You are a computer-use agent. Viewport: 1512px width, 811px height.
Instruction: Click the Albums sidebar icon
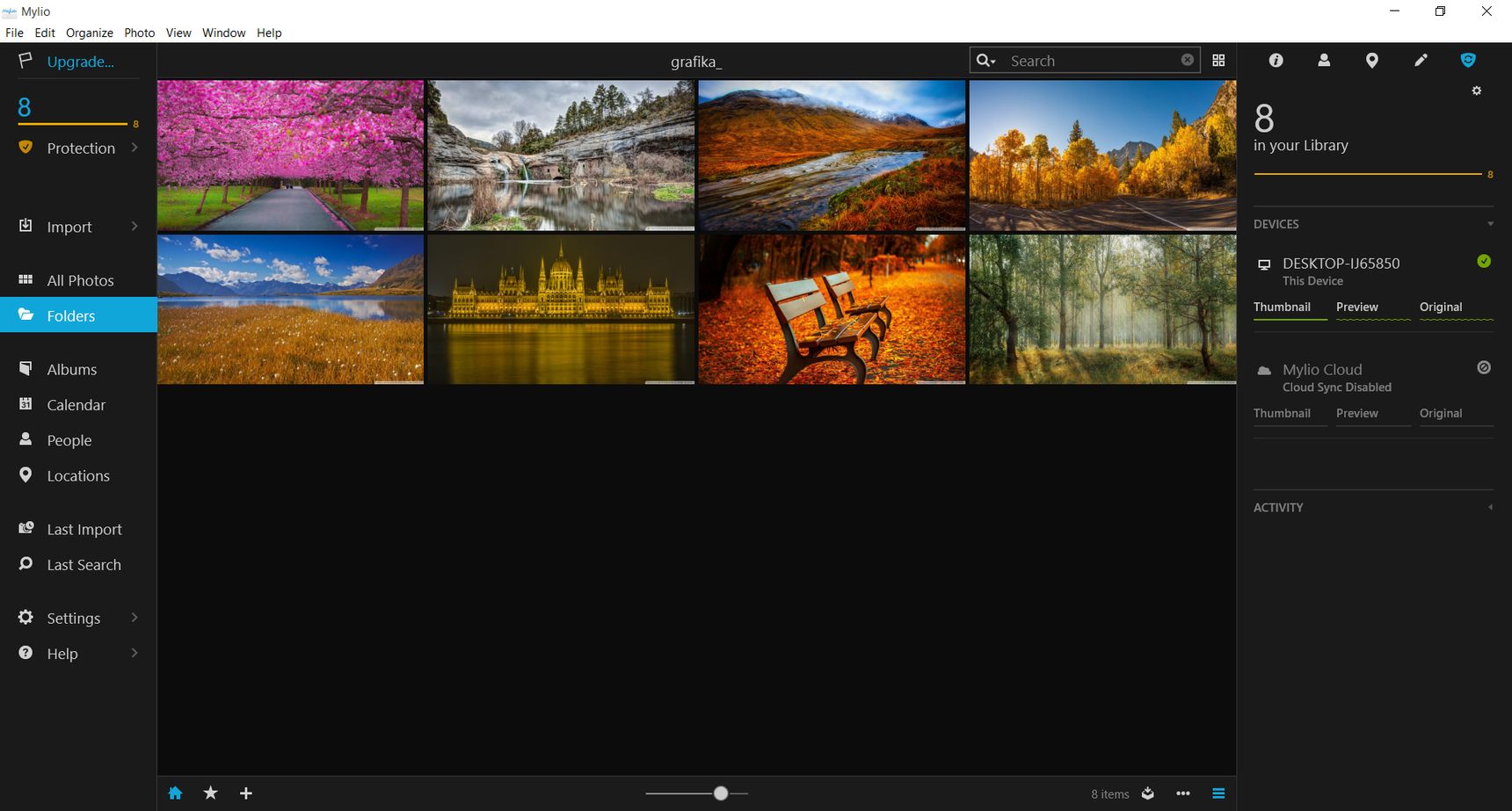pyautogui.click(x=25, y=368)
